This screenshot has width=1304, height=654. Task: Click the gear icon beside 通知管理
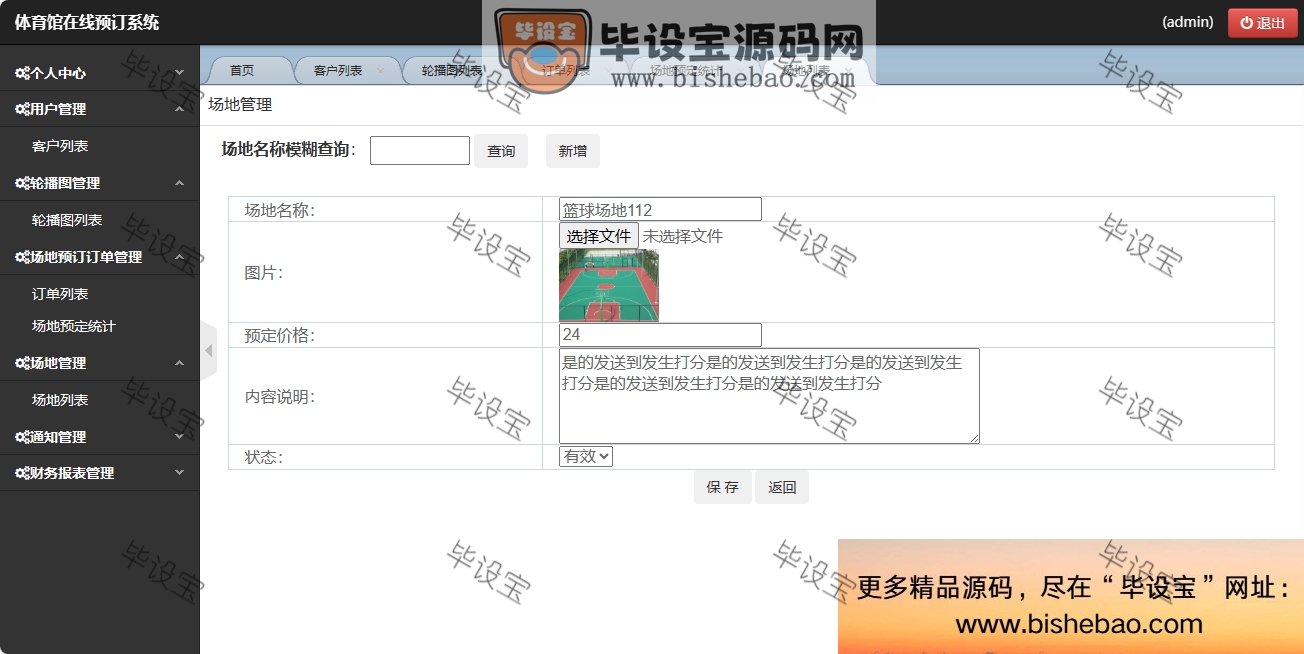[21, 437]
